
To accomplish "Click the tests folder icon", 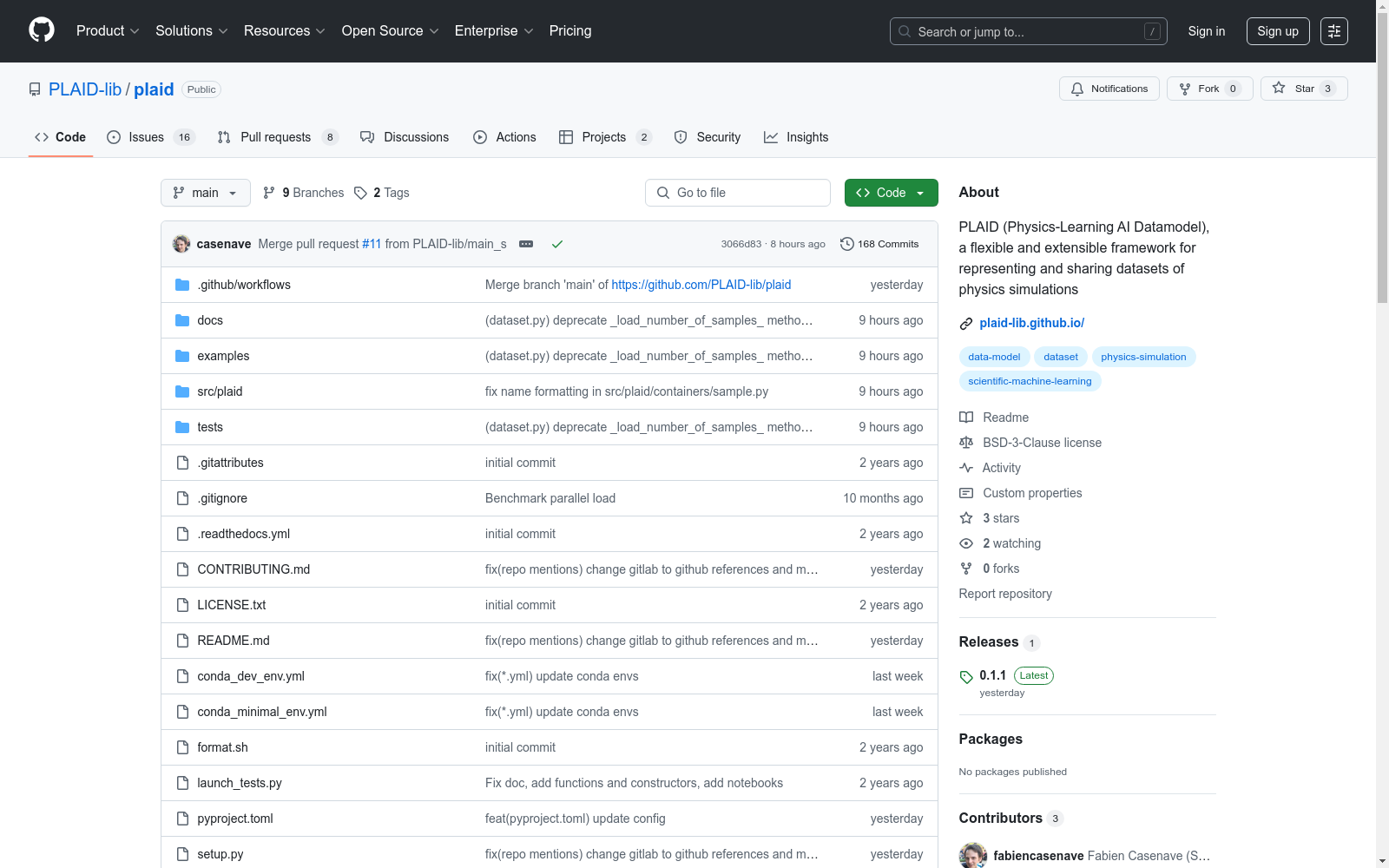I will pyautogui.click(x=182, y=427).
